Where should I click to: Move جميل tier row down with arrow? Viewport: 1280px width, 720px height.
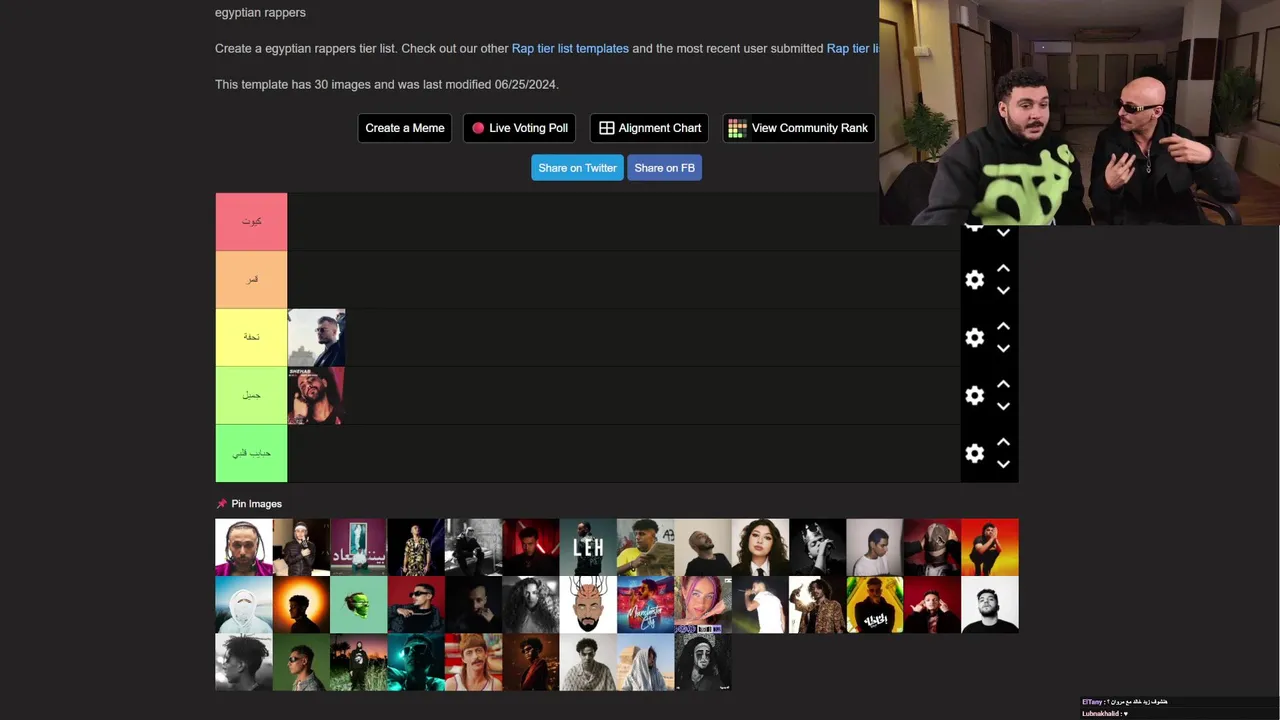click(x=1003, y=407)
